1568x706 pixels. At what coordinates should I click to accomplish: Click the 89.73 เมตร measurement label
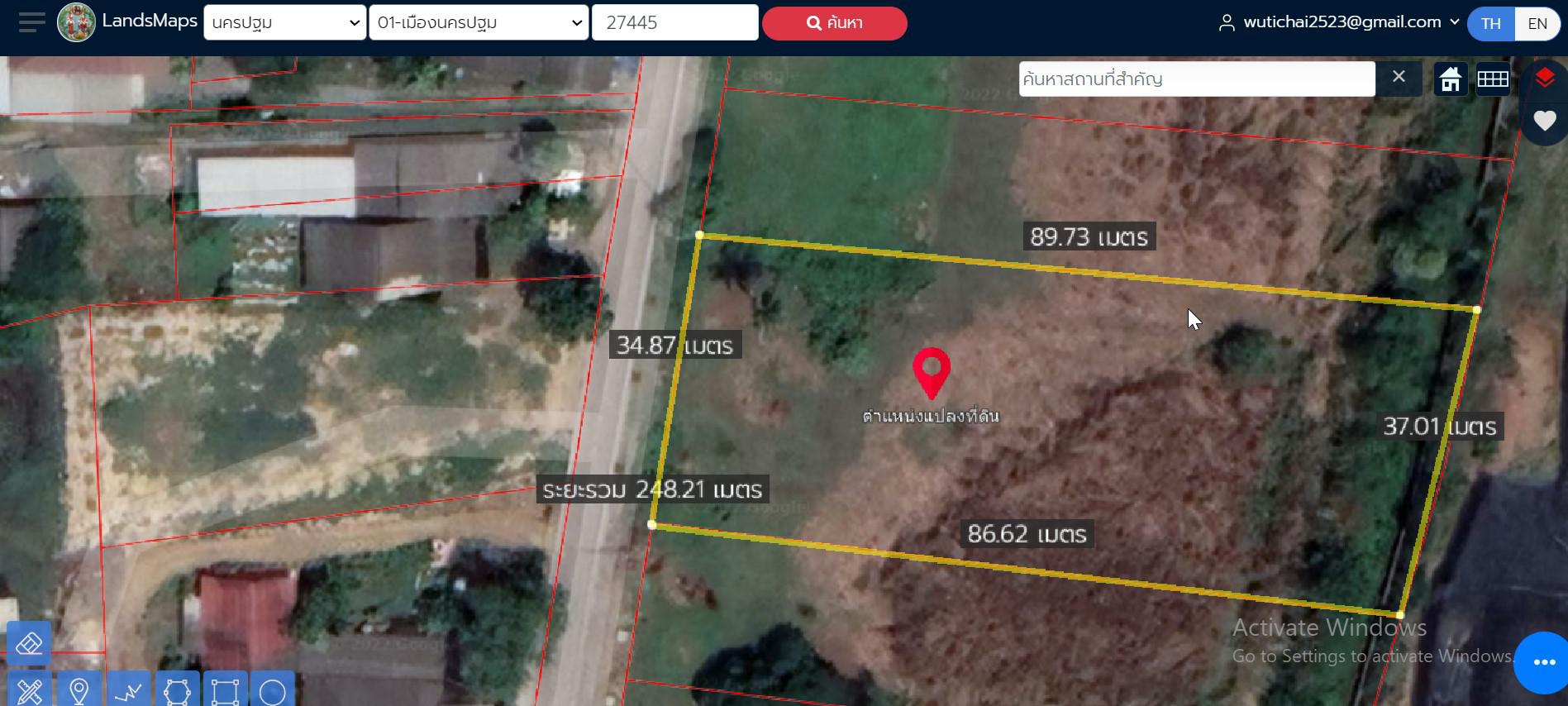tap(1089, 236)
